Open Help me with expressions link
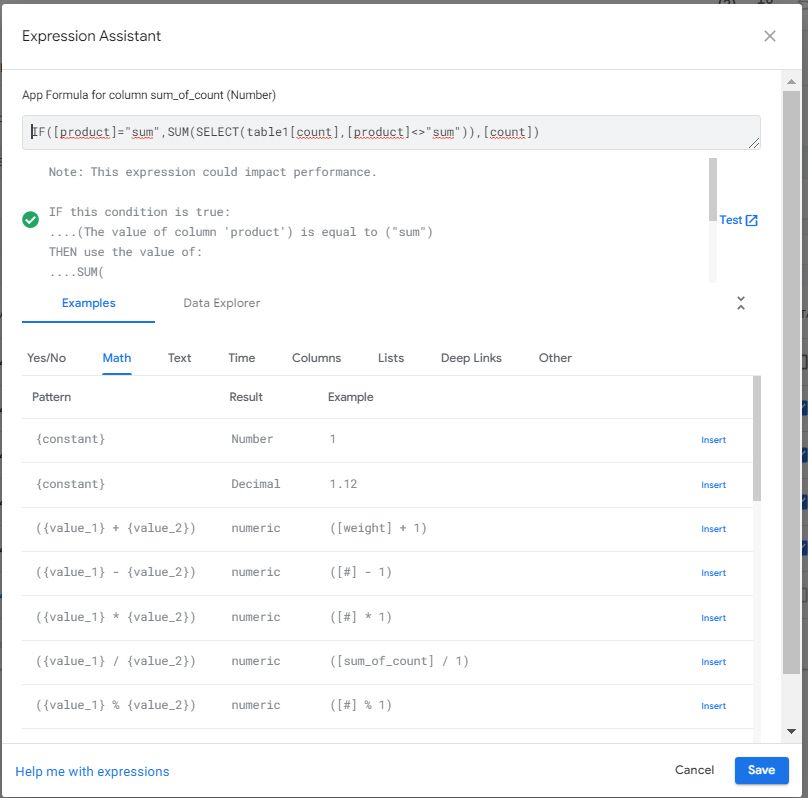The width and height of the screenshot is (808, 798). pyautogui.click(x=92, y=771)
